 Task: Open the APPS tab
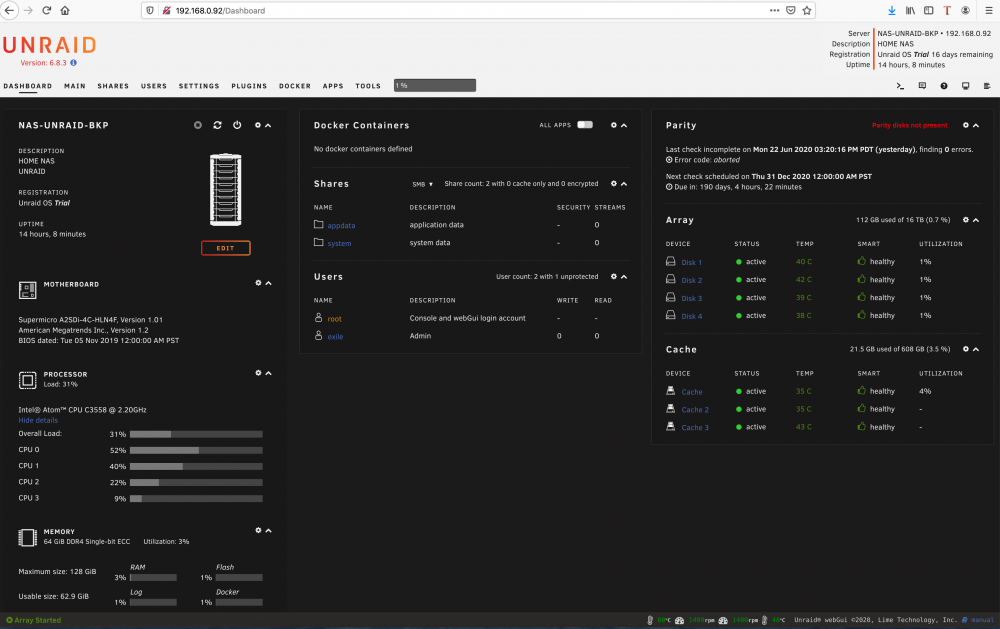[x=333, y=85]
